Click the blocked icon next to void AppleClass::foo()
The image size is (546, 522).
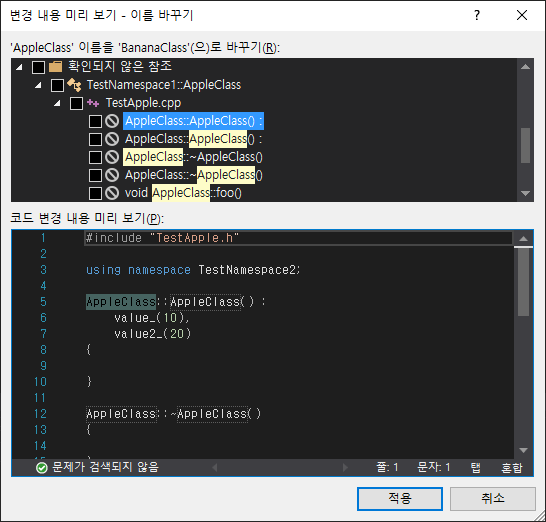tap(112, 193)
